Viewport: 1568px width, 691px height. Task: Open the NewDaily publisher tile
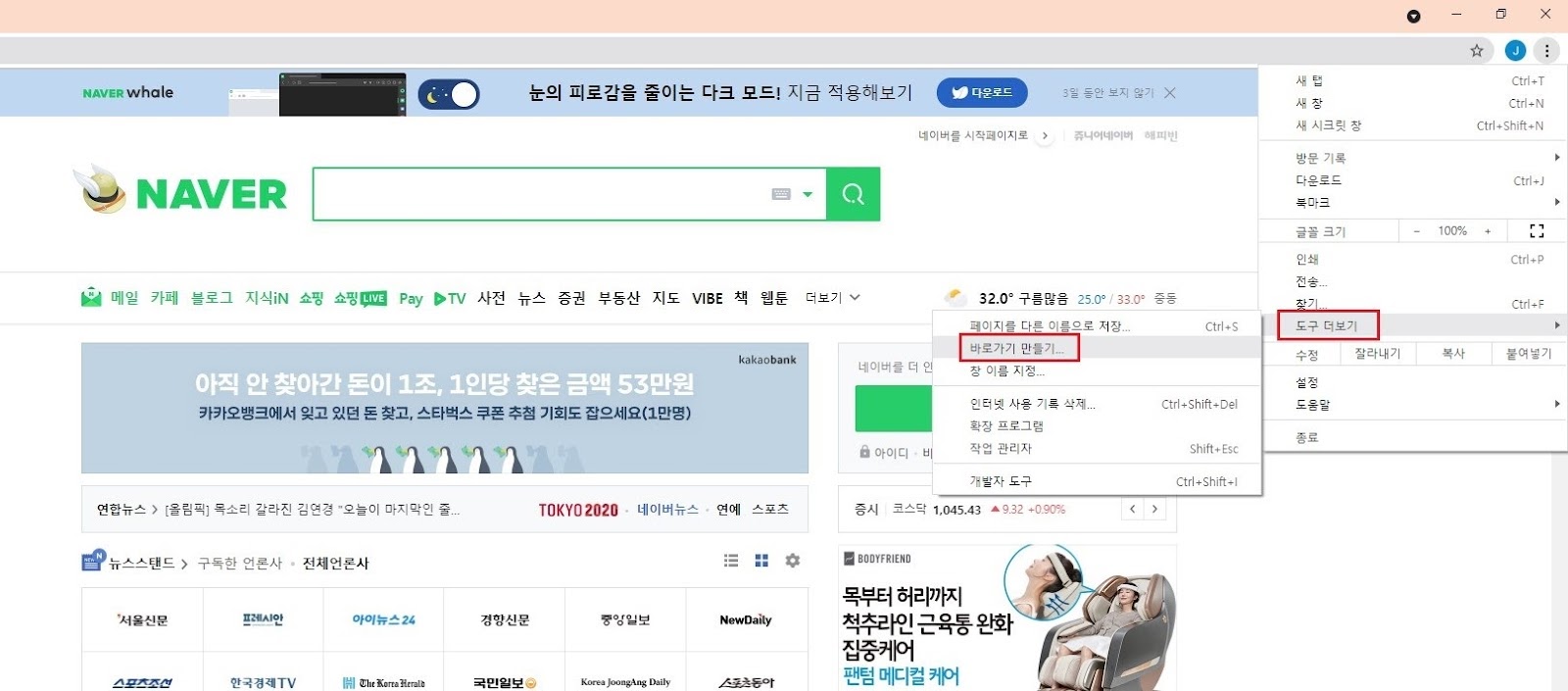746,619
